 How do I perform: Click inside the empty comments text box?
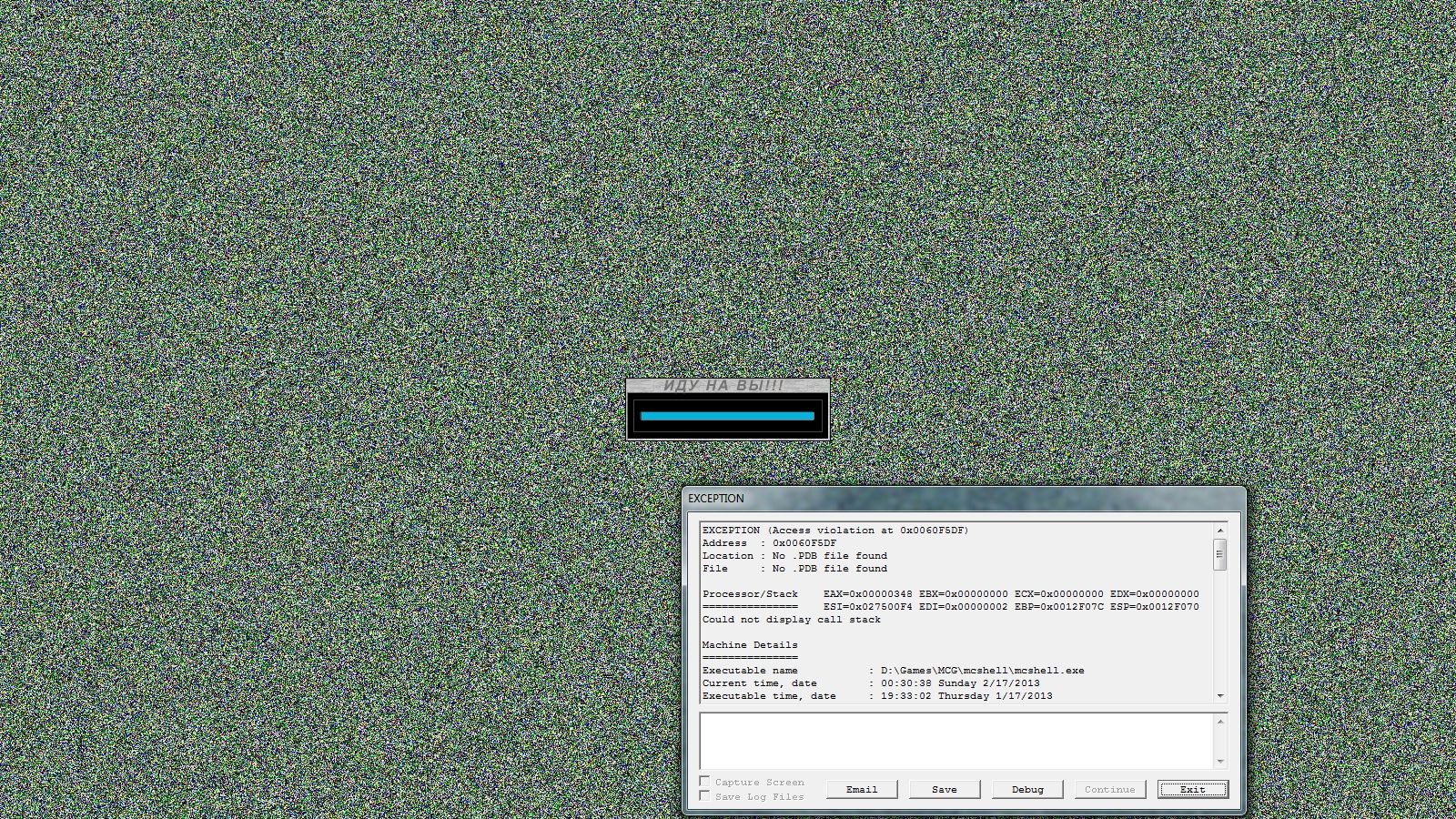[955, 741]
